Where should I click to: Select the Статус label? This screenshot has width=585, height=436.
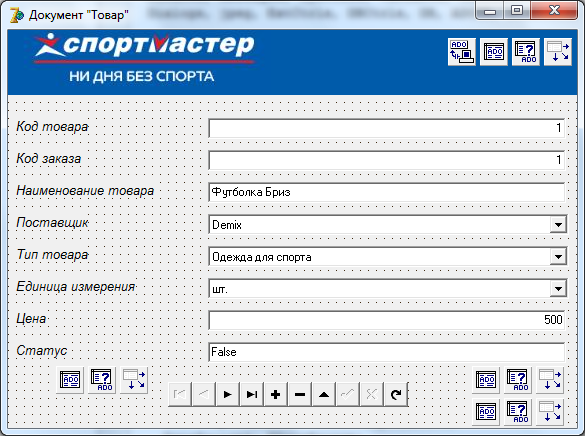41,351
